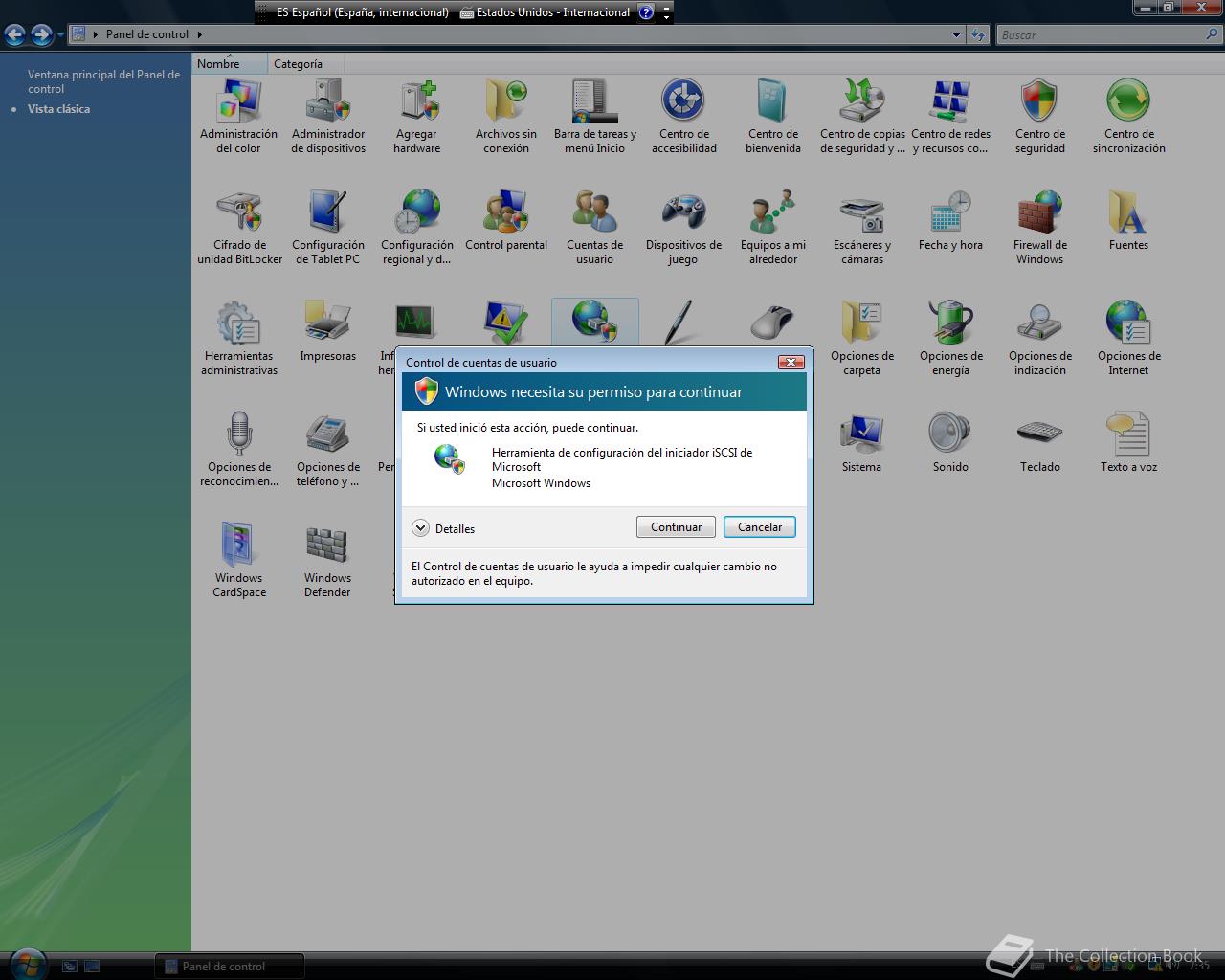Open Administración del color icon
Screen dimensions: 1225x980
(x=238, y=116)
